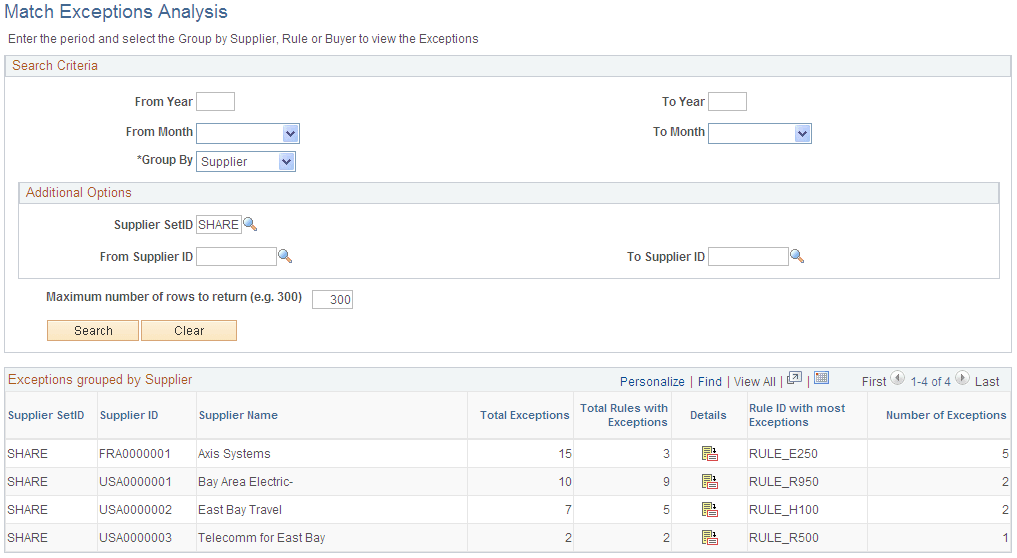Image resolution: width=1017 pixels, height=558 pixels.
Task: Click the View All link
Action: click(x=754, y=382)
